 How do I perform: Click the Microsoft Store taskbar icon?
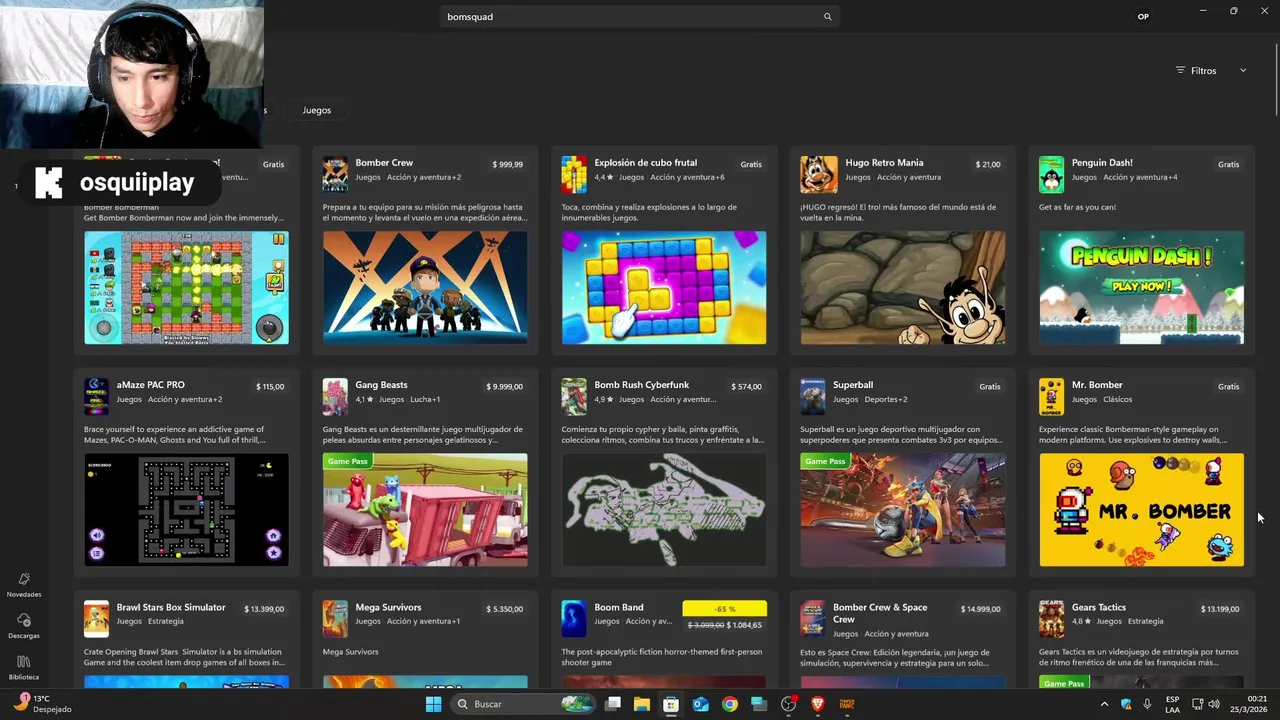tap(671, 704)
